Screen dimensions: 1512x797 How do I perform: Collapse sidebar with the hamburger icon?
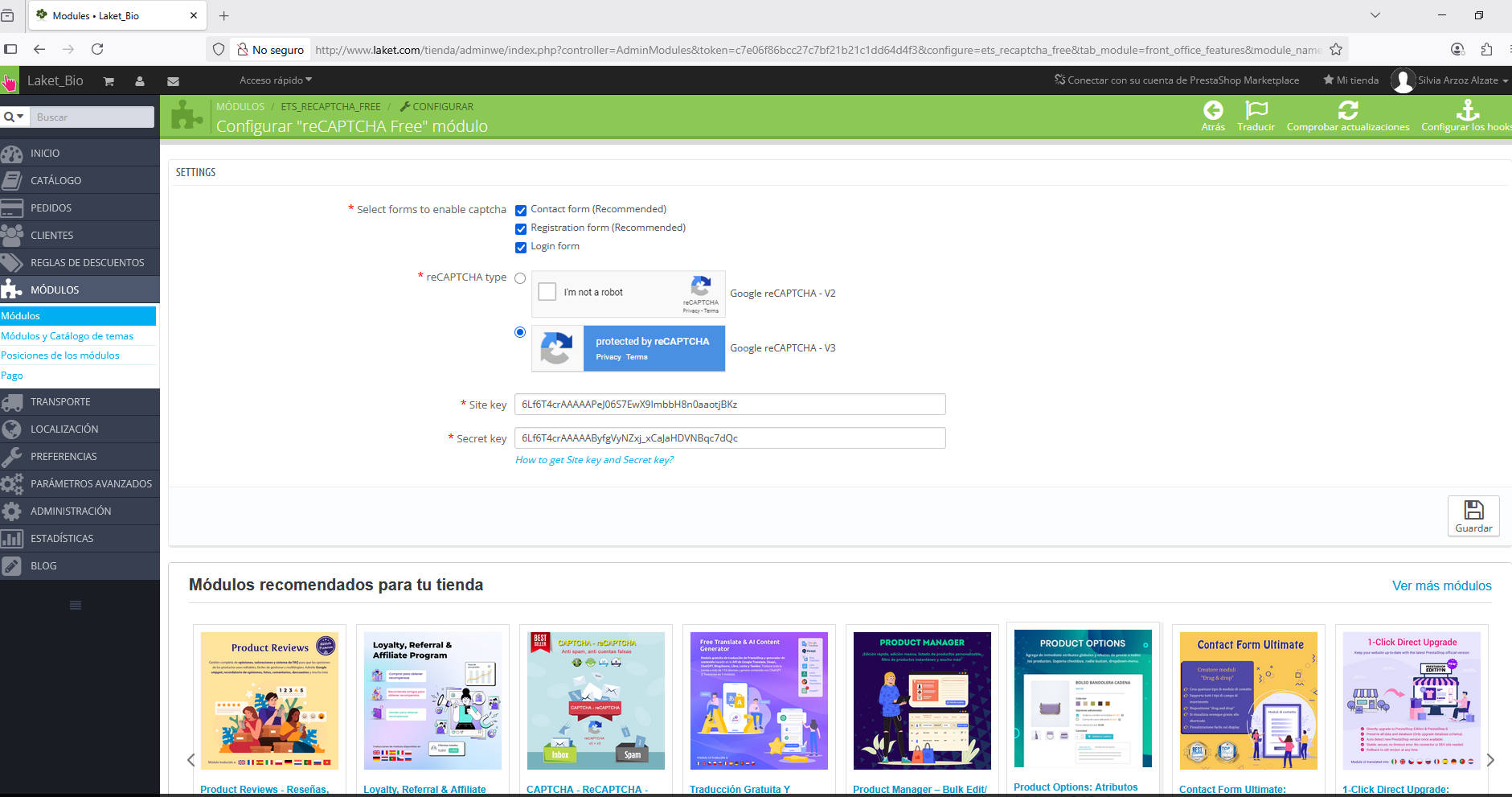76,605
